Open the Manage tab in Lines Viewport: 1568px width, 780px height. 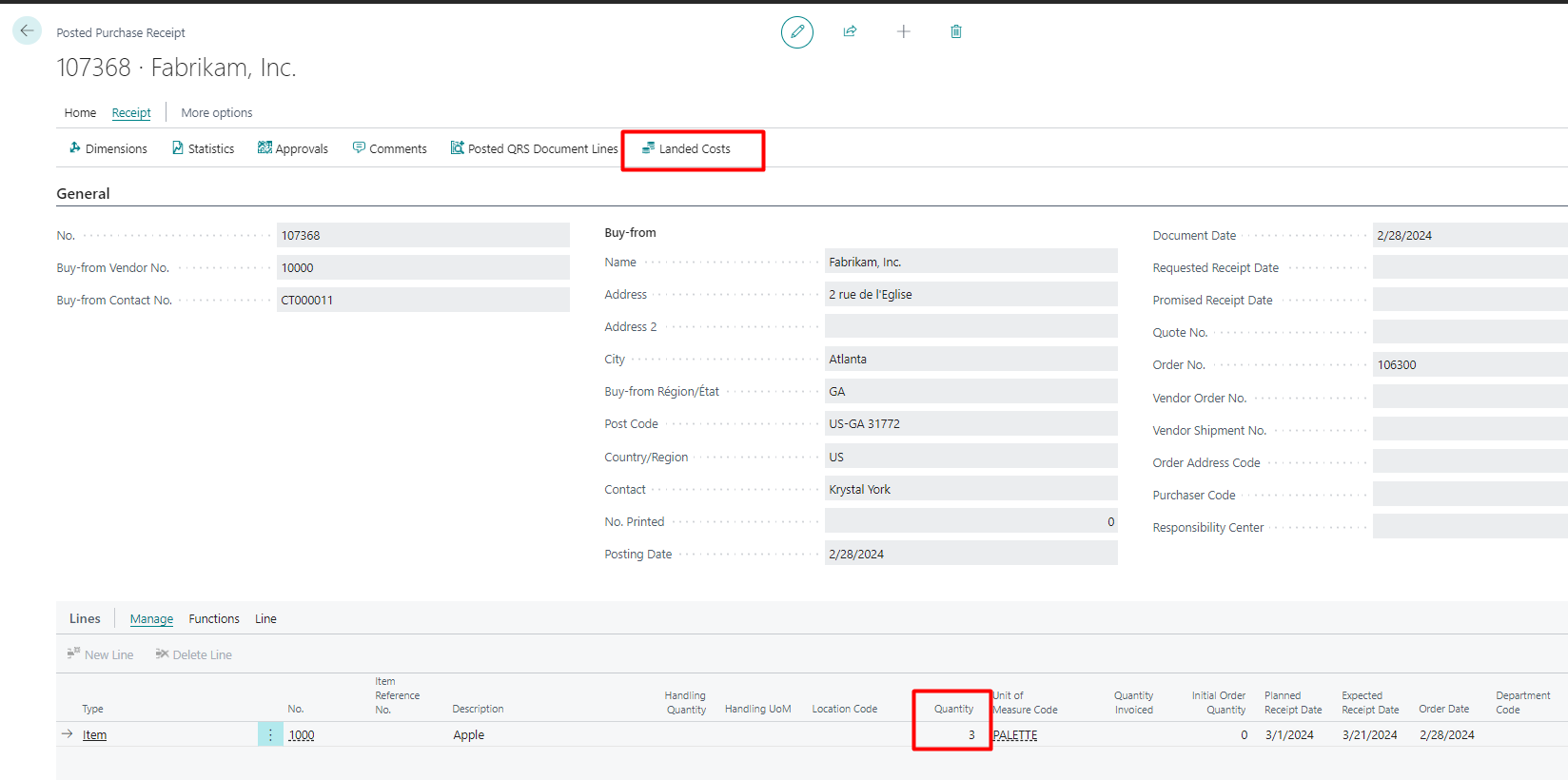(151, 618)
